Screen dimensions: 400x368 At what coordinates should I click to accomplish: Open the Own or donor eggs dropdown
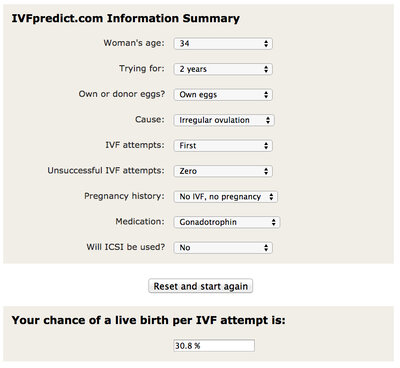[x=223, y=95]
